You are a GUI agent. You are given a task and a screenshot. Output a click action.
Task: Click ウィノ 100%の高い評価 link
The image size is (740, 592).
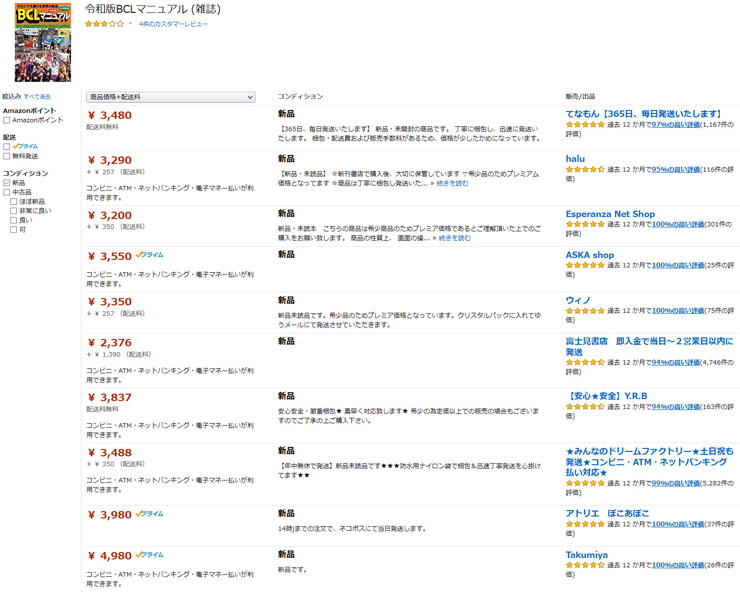(678, 311)
